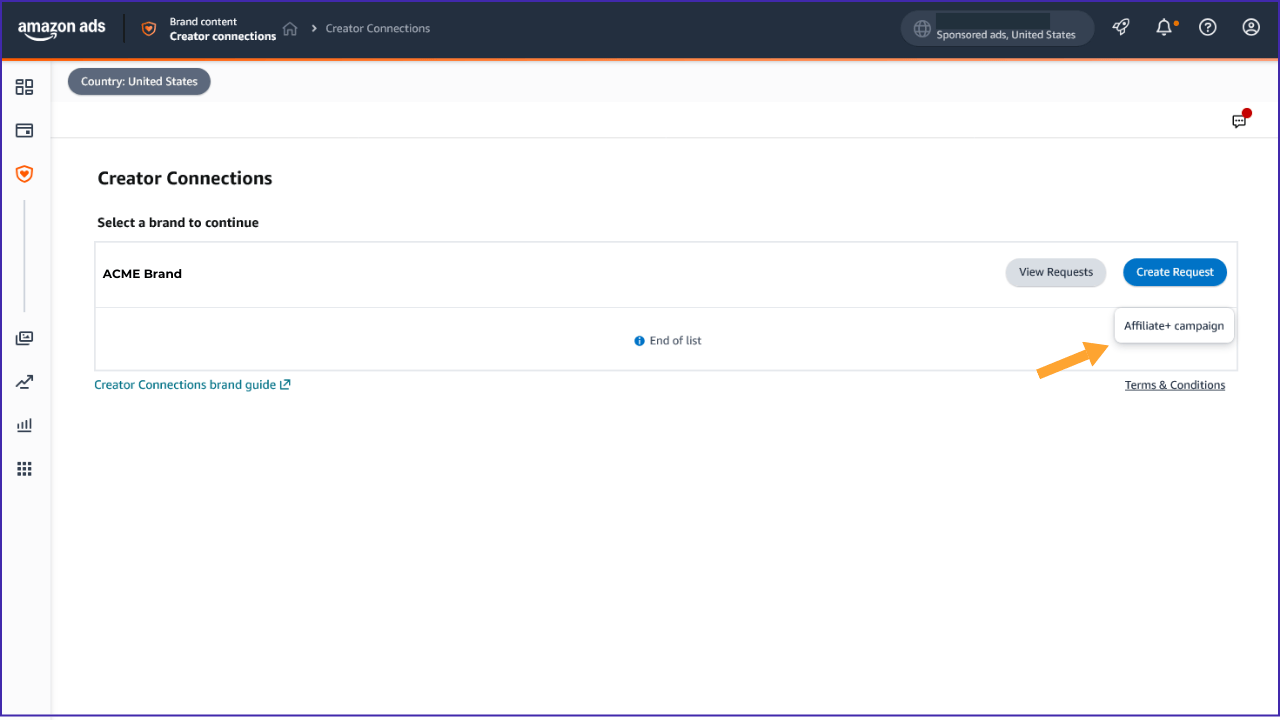Open the Creator Connections brand guide link

(x=185, y=384)
